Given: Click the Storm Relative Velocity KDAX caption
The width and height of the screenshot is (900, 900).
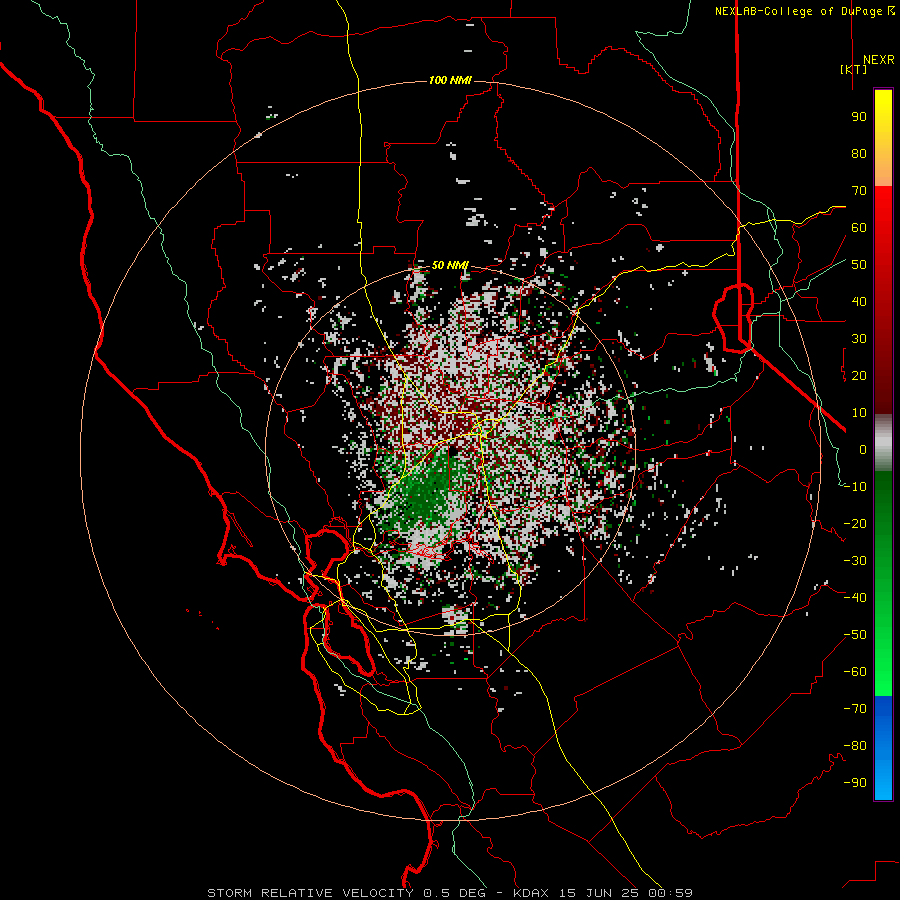Looking at the screenshot, I should (x=450, y=893).
